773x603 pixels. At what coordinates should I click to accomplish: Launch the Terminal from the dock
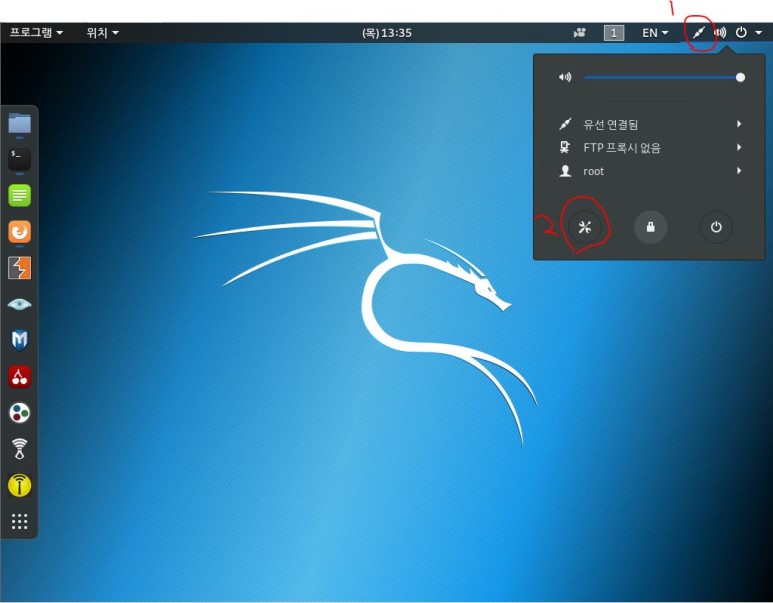coord(20,159)
